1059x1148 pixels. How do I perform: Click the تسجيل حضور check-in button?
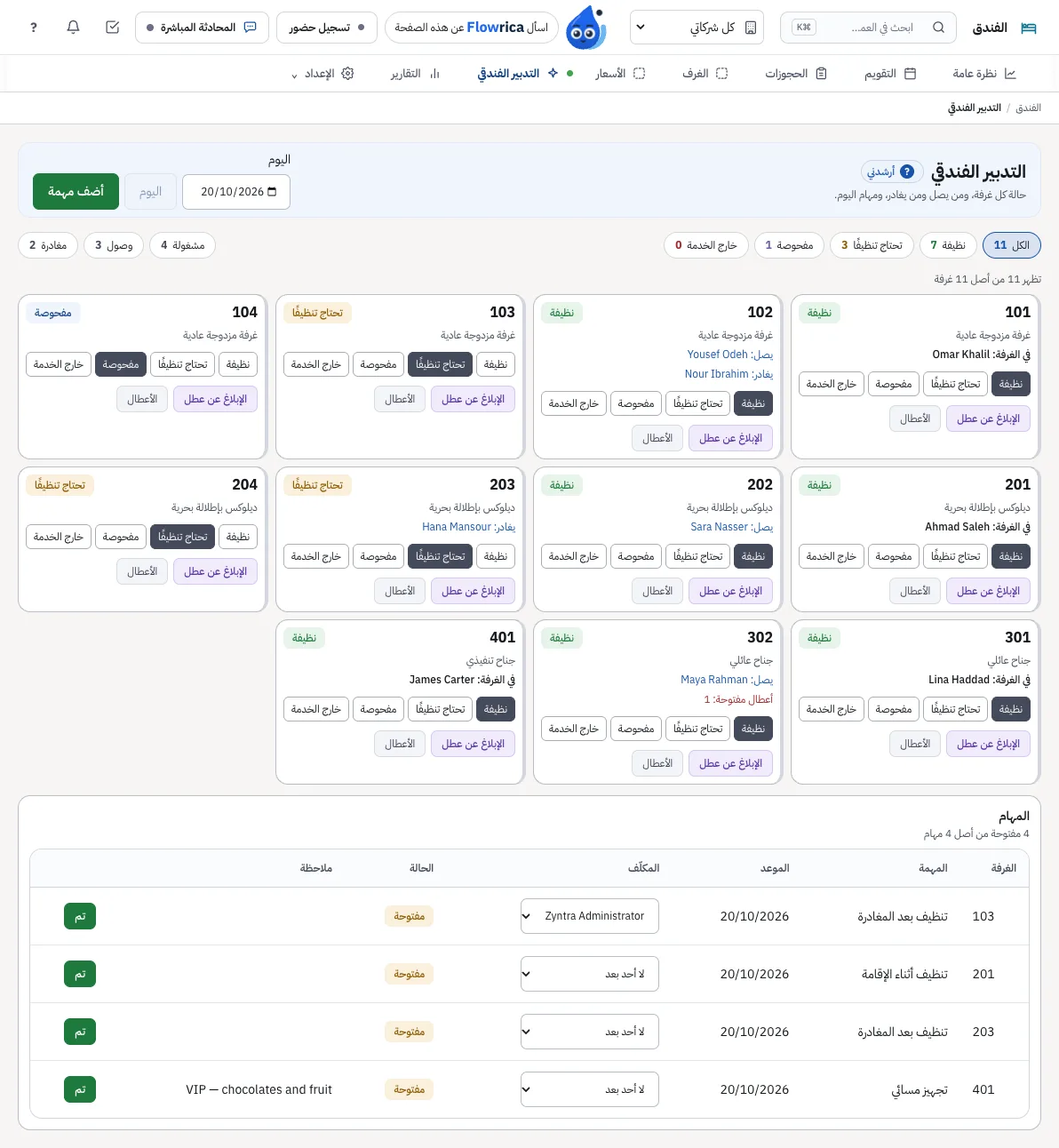(327, 28)
